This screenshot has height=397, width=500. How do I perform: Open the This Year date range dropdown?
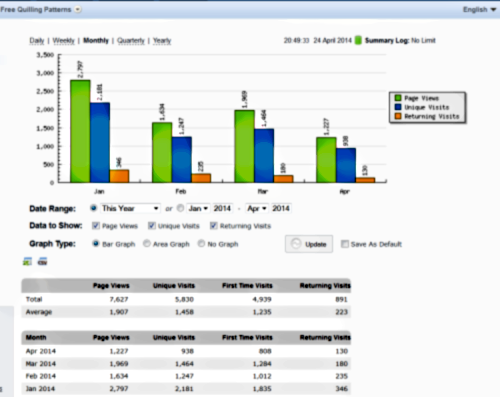[x=130, y=208]
